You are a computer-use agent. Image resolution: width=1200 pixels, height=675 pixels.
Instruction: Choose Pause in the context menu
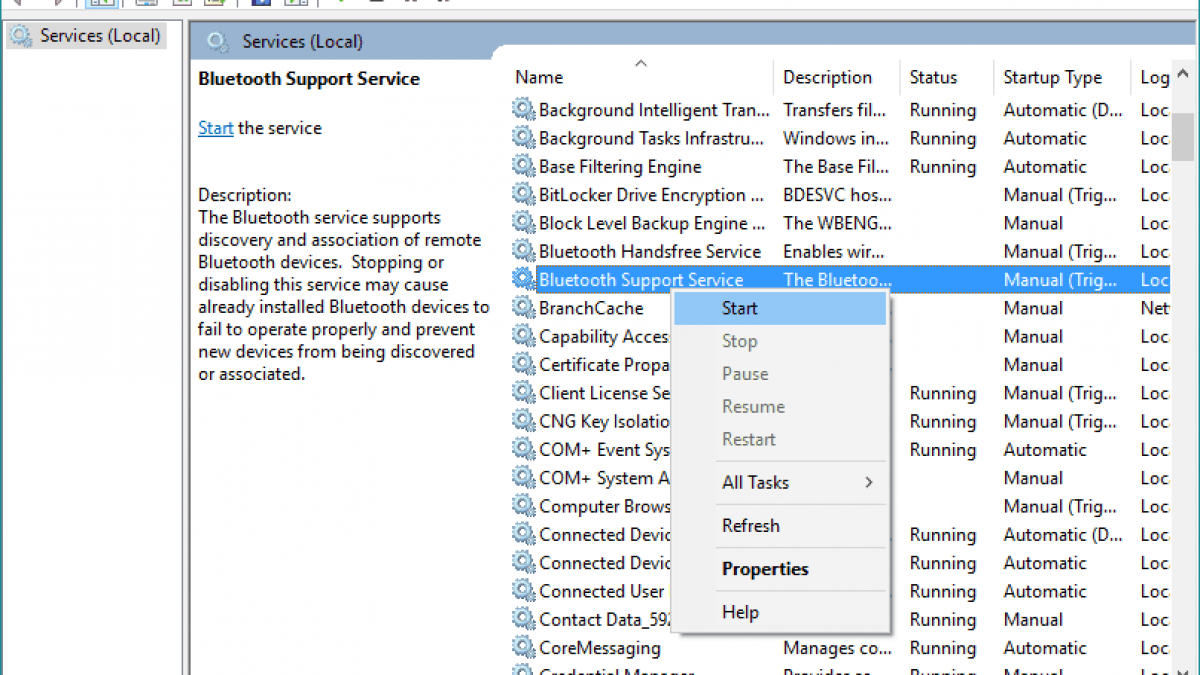pyautogui.click(x=780, y=373)
